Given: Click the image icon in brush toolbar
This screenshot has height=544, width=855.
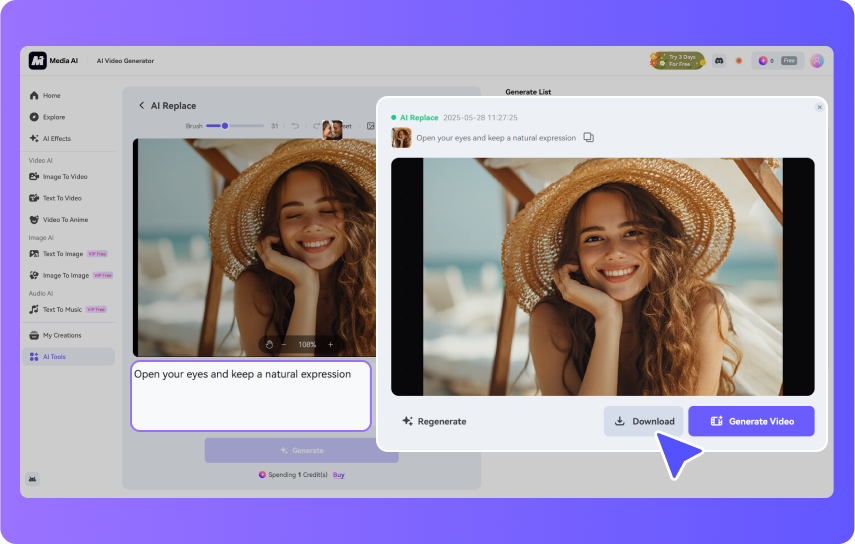Looking at the screenshot, I should click(370, 126).
